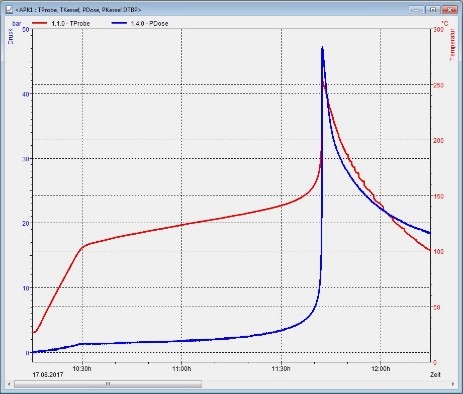
Task: Click the scrollbar right arrow
Action: tap(453, 384)
